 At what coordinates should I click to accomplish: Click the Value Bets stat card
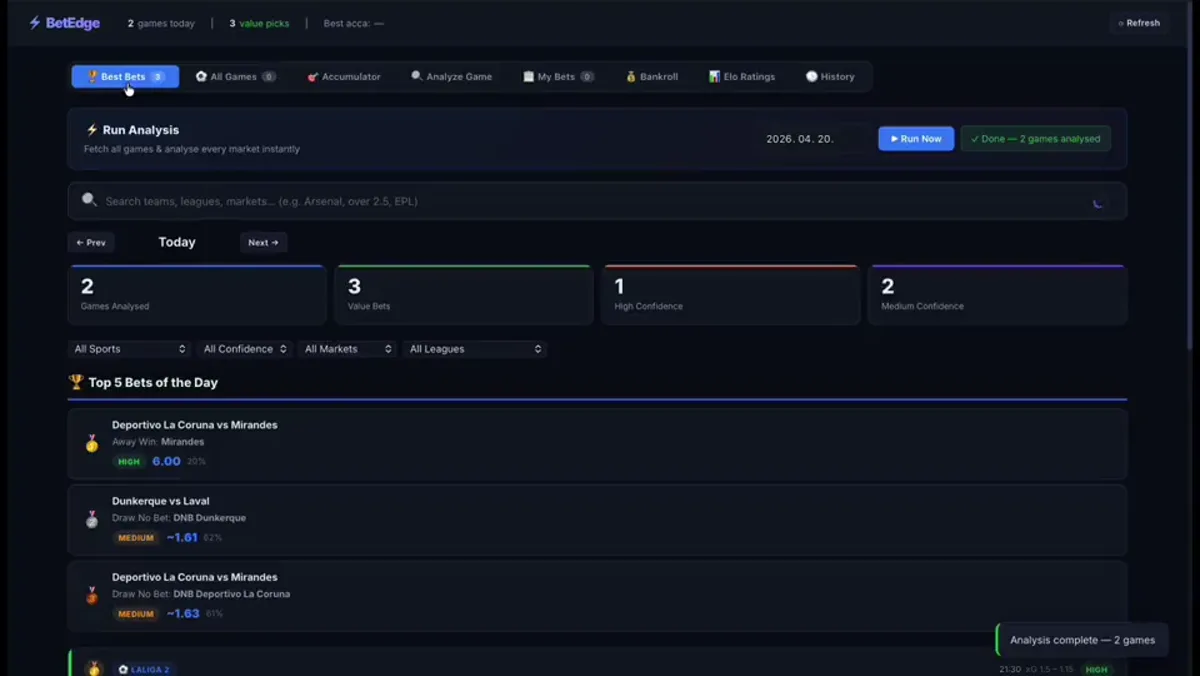[464, 295]
